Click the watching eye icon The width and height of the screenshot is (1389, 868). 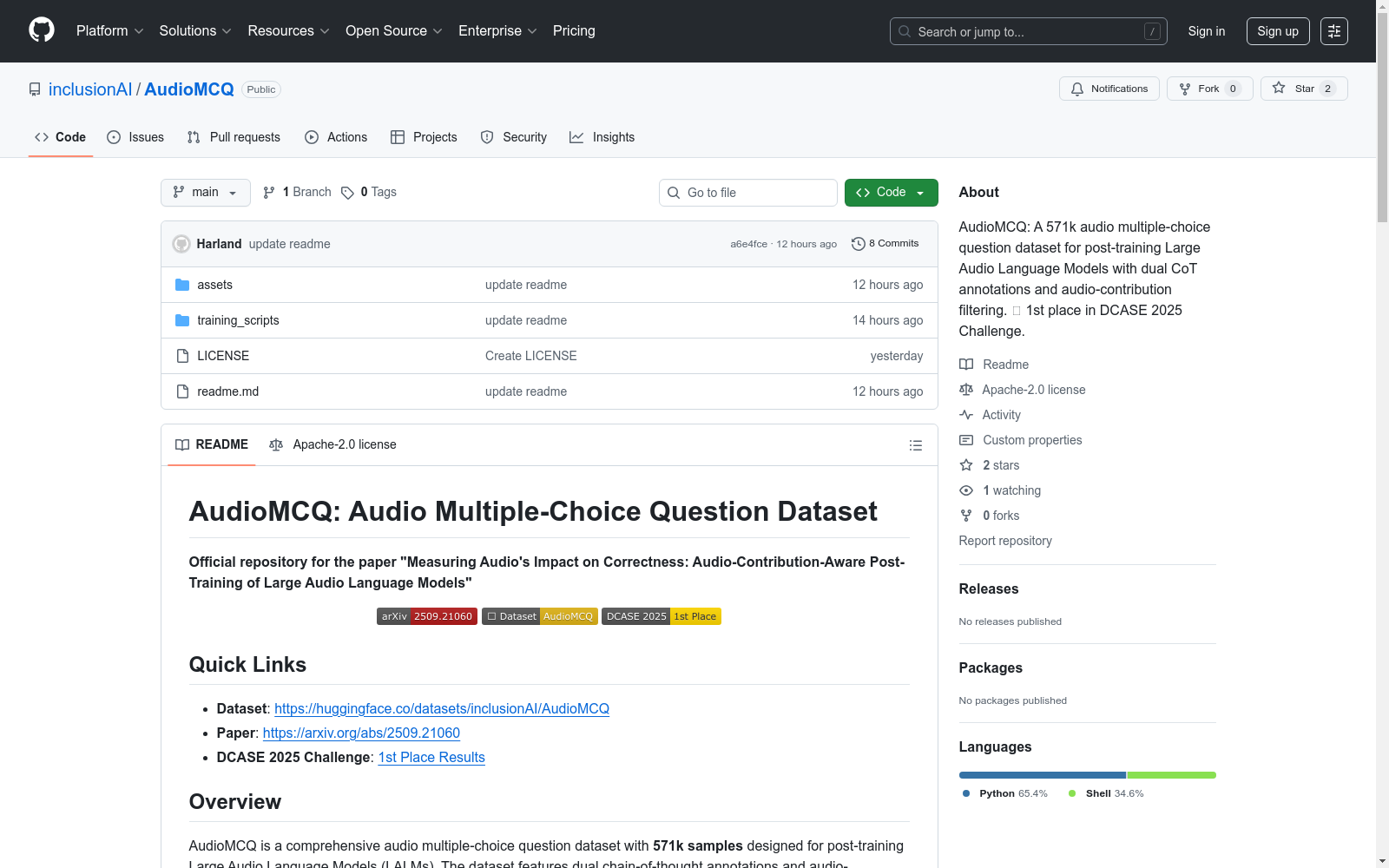966,490
